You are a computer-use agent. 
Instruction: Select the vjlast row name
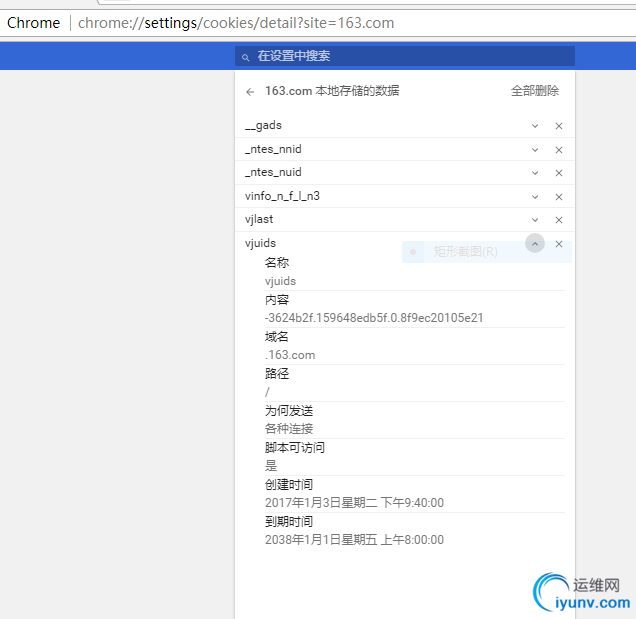point(259,219)
